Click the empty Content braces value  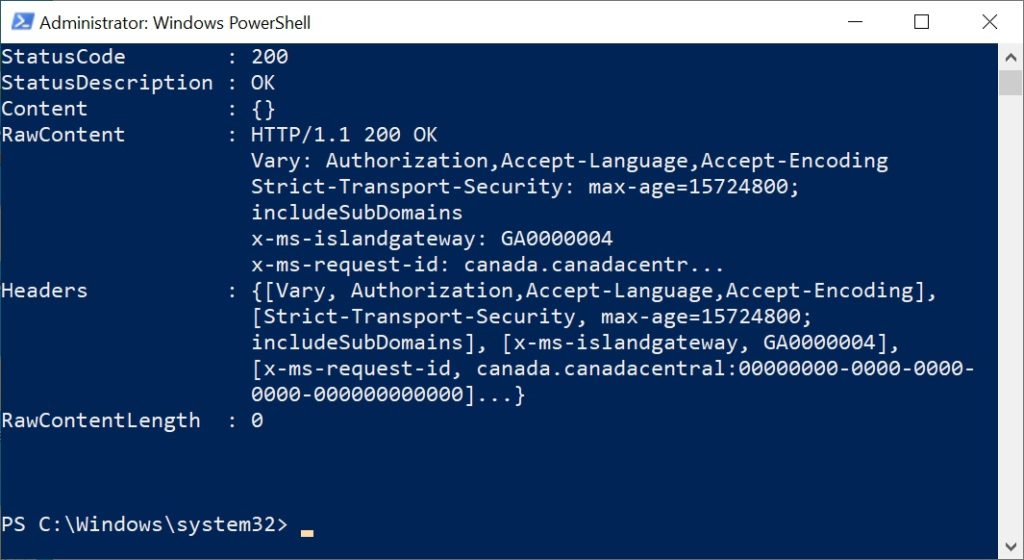click(263, 109)
